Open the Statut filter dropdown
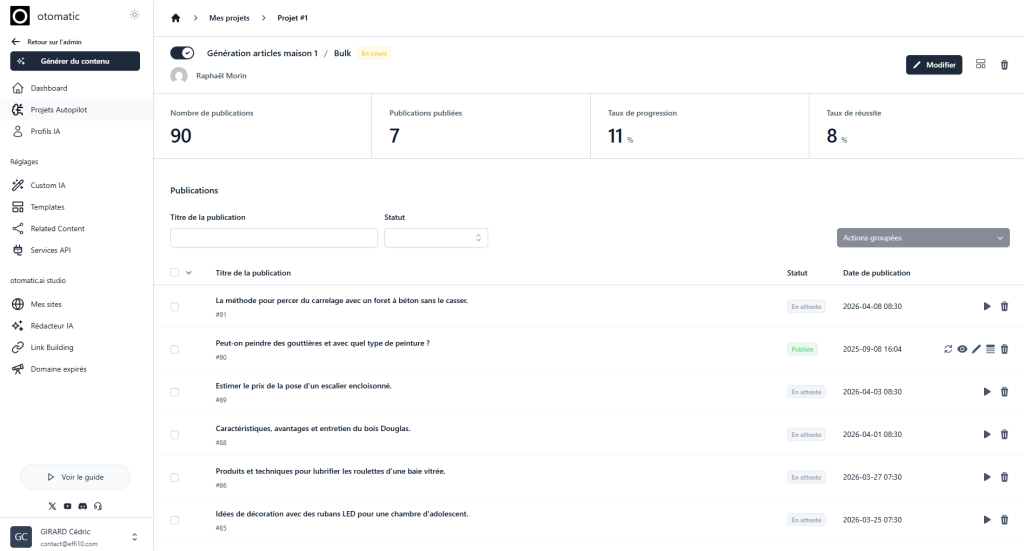 point(435,238)
